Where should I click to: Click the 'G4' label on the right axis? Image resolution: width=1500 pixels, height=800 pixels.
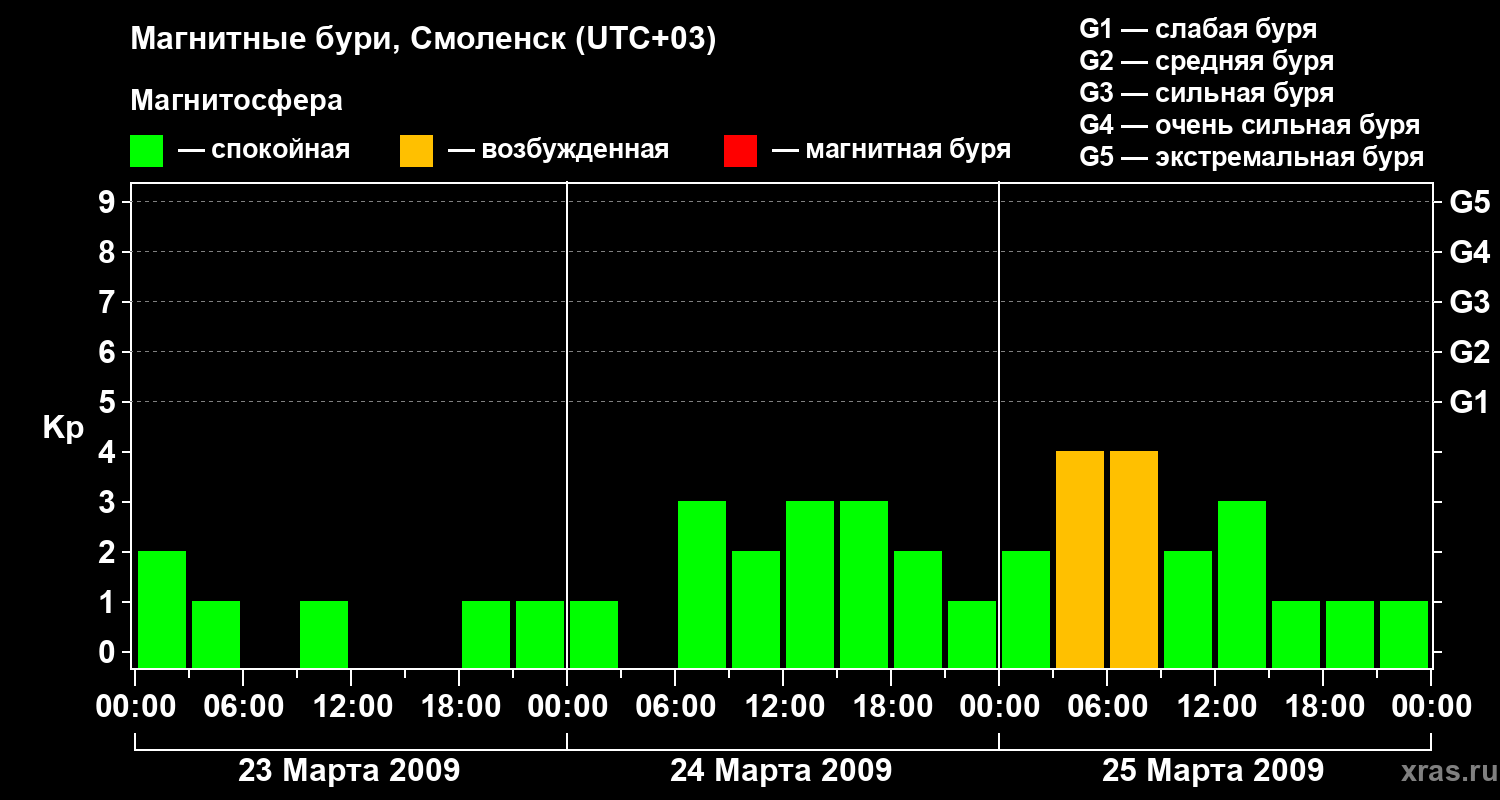pos(1469,252)
